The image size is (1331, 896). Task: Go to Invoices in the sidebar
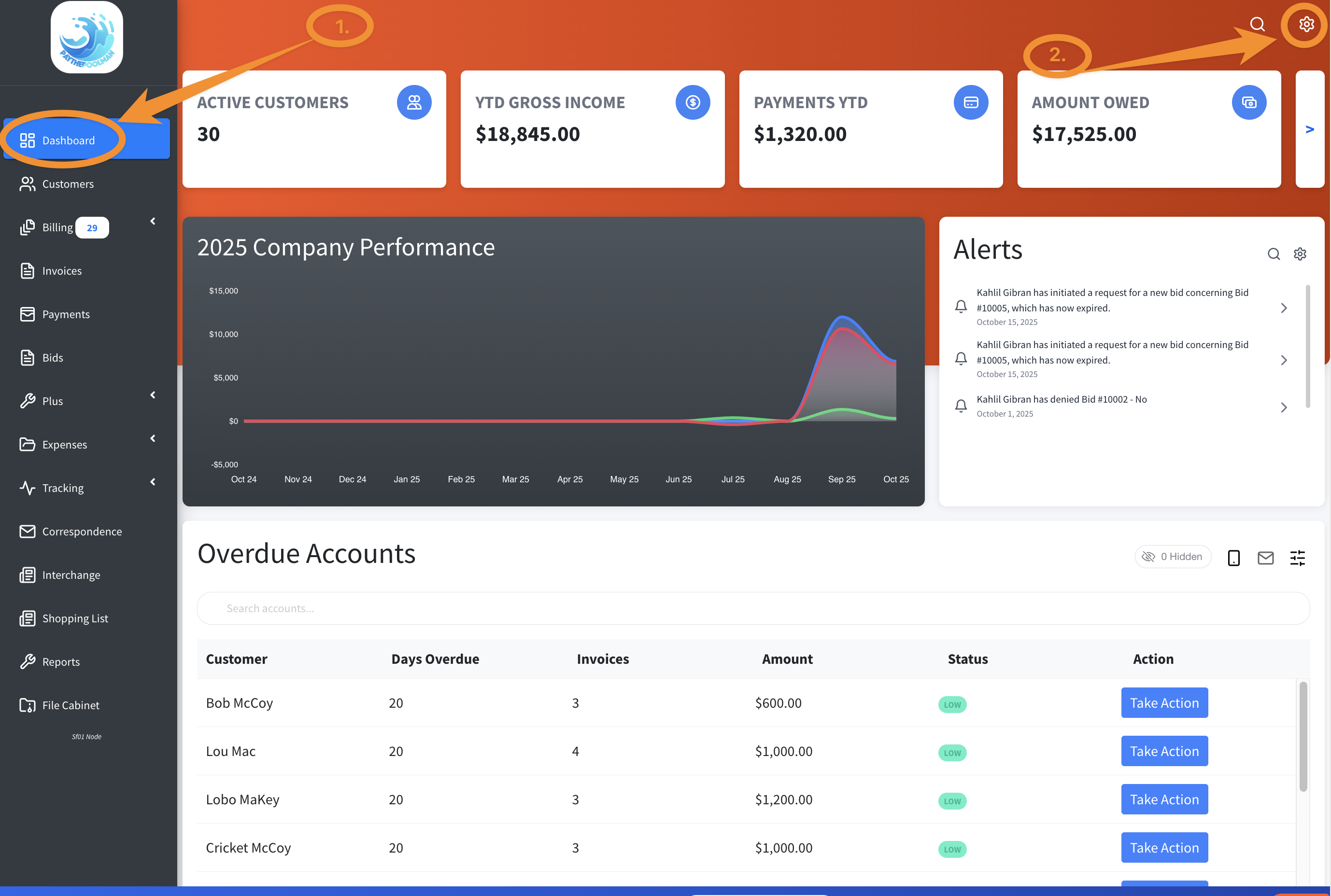tap(62, 271)
